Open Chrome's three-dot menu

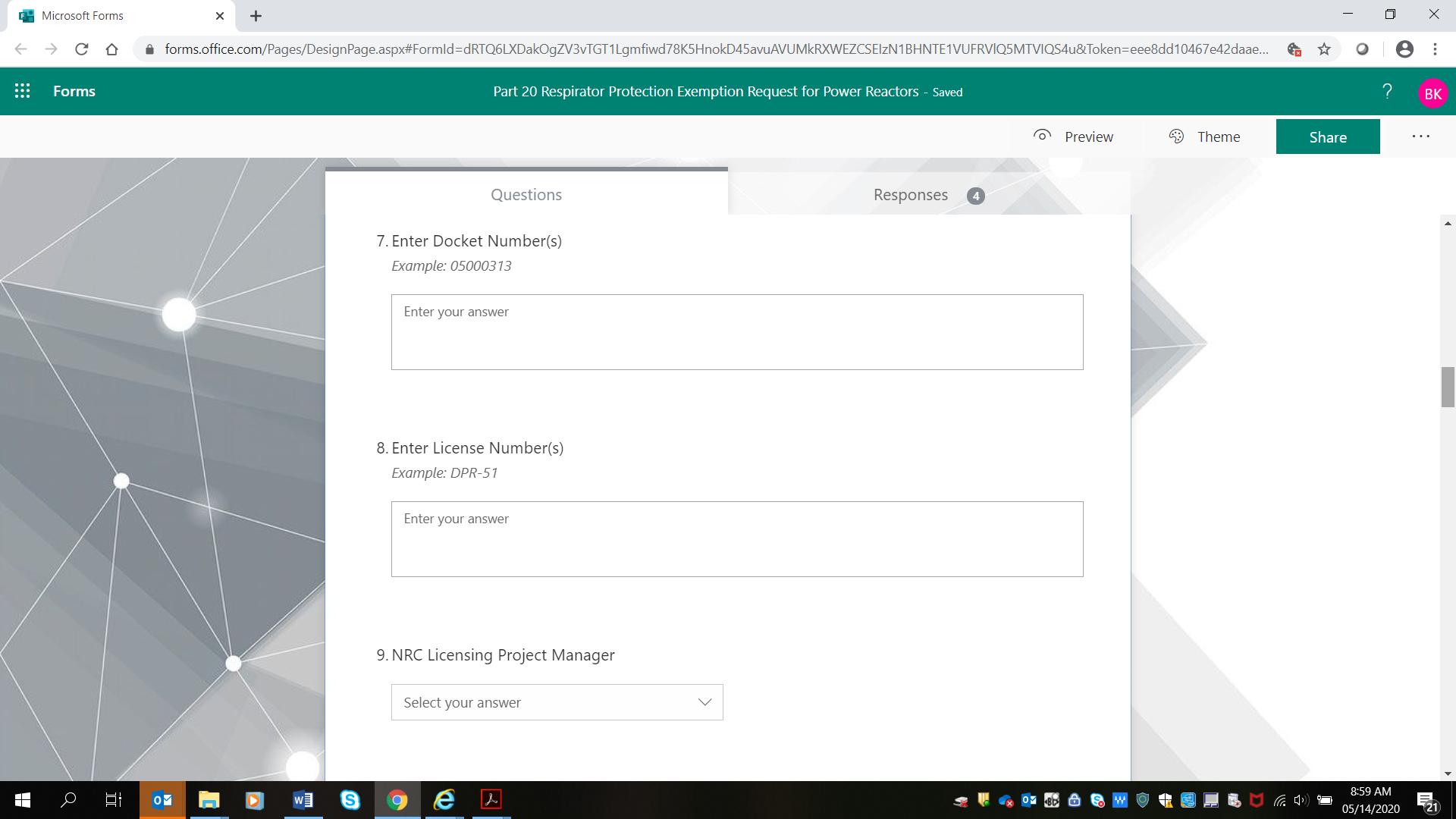click(1435, 49)
